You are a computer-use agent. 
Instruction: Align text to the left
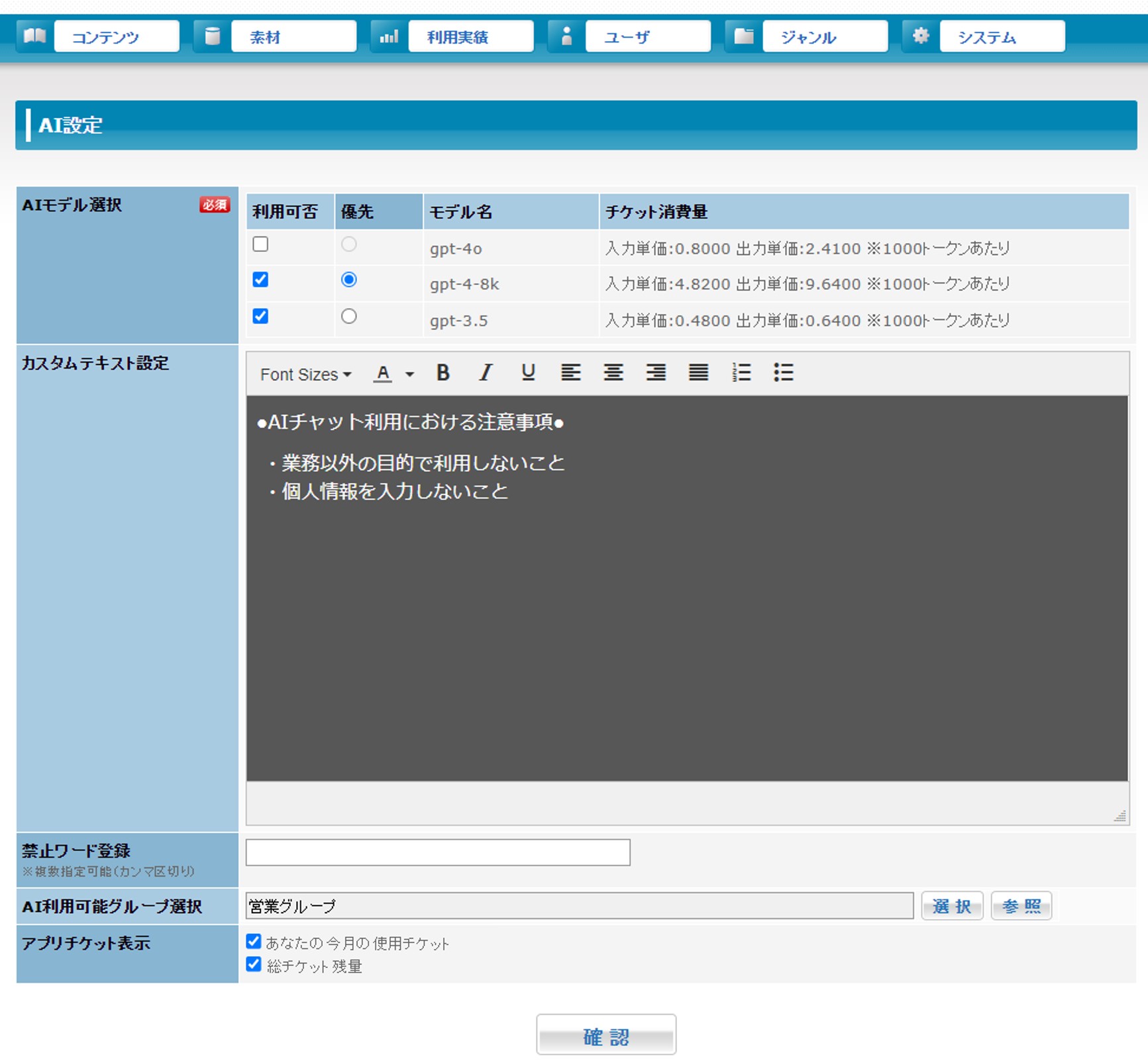[570, 373]
